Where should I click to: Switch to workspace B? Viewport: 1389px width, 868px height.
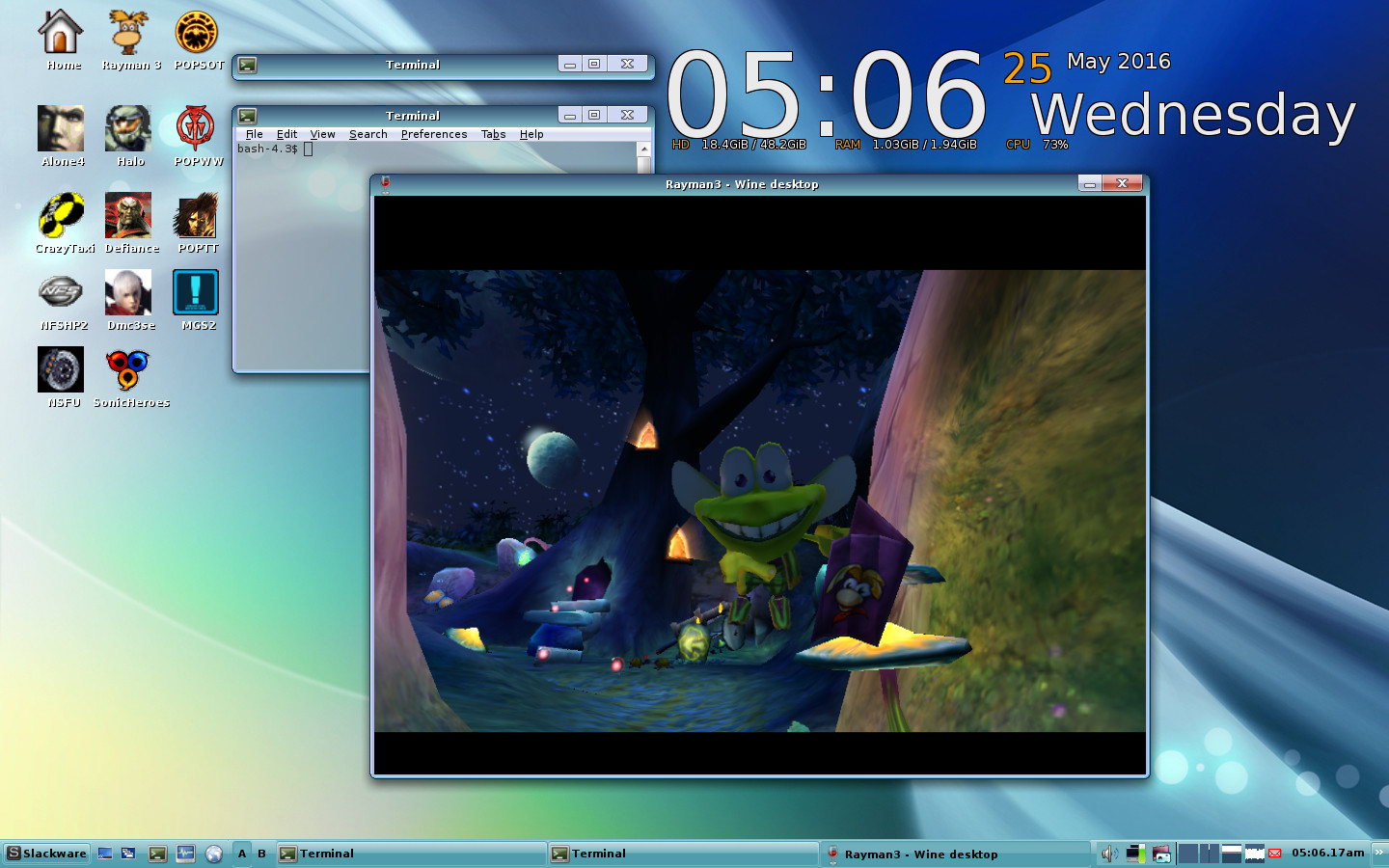(x=261, y=854)
